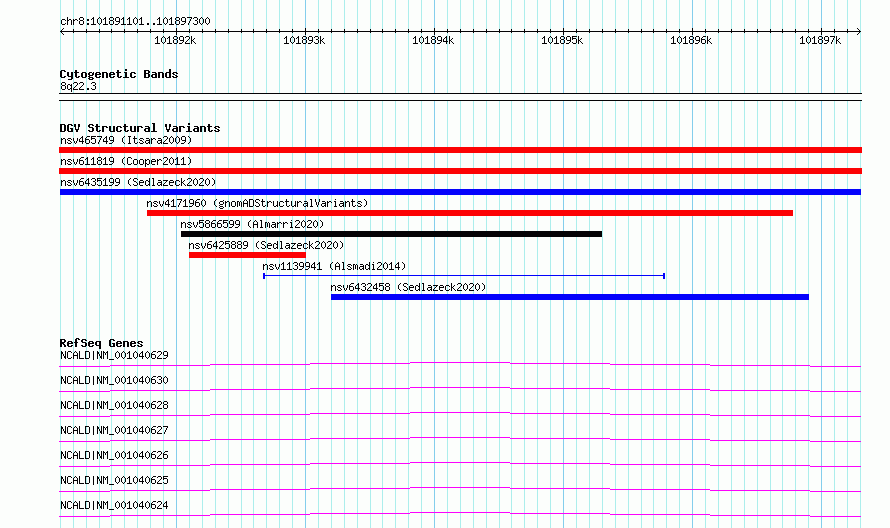Click the 101895k ruler mark
Image resolution: width=890 pixels, height=528 pixels.
tap(562, 40)
